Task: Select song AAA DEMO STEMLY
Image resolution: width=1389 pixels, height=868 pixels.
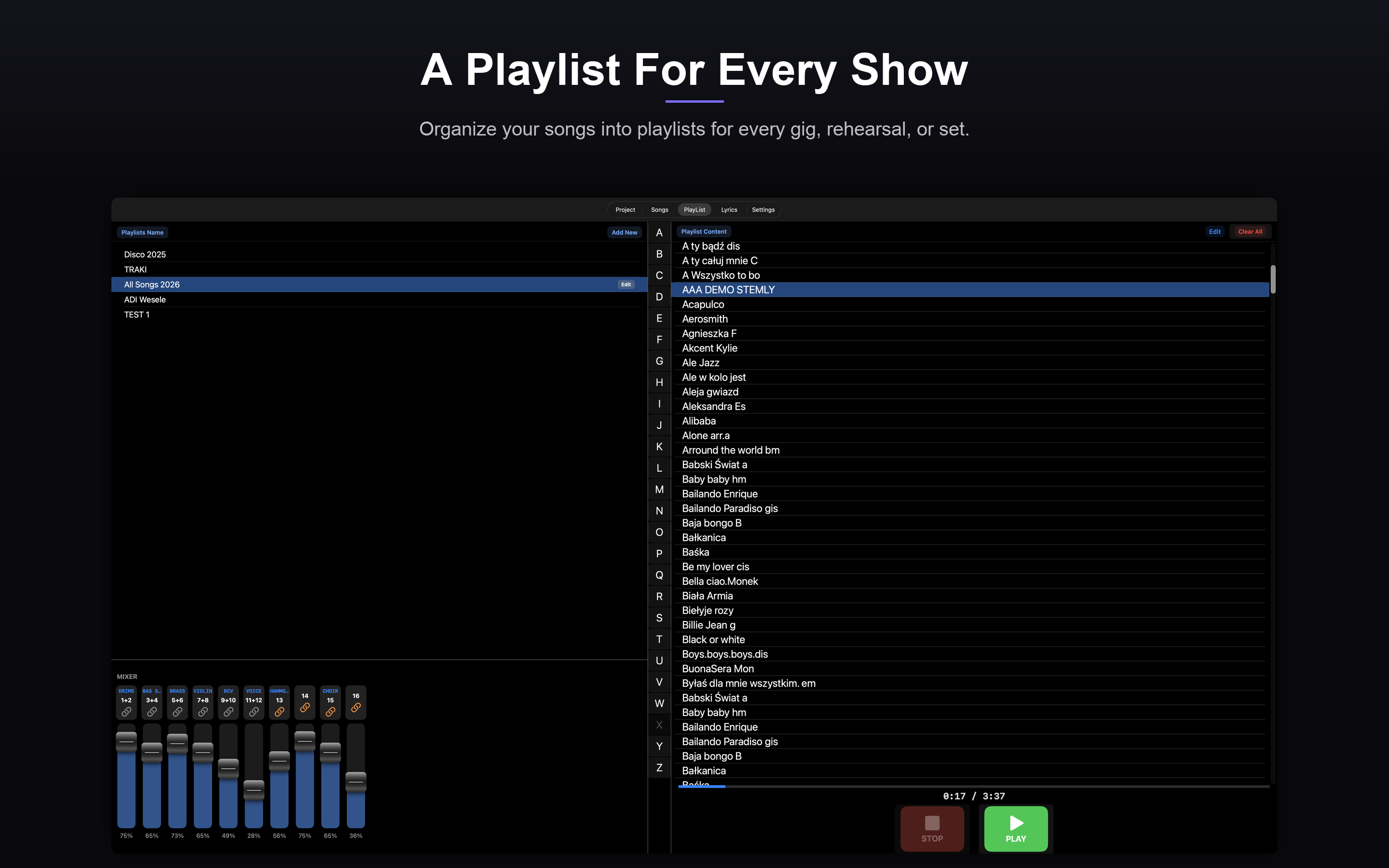Action: (970, 290)
